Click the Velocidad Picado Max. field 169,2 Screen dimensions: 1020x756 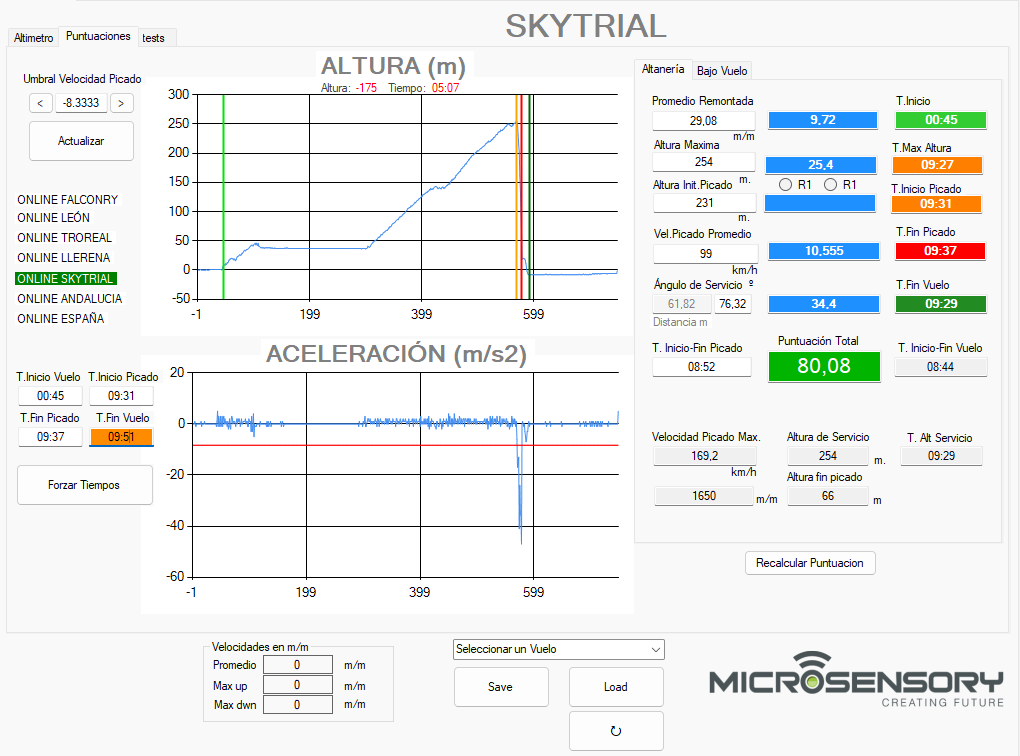(705, 456)
